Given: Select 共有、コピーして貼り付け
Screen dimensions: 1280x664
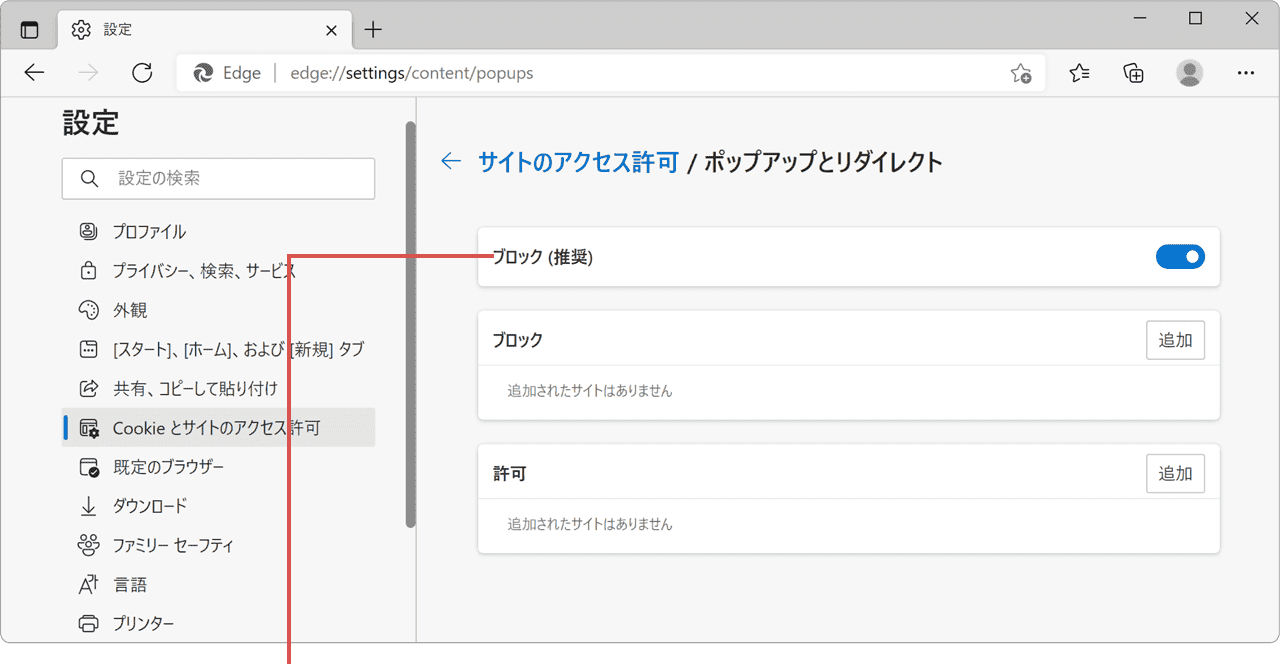Looking at the screenshot, I should (218, 388).
